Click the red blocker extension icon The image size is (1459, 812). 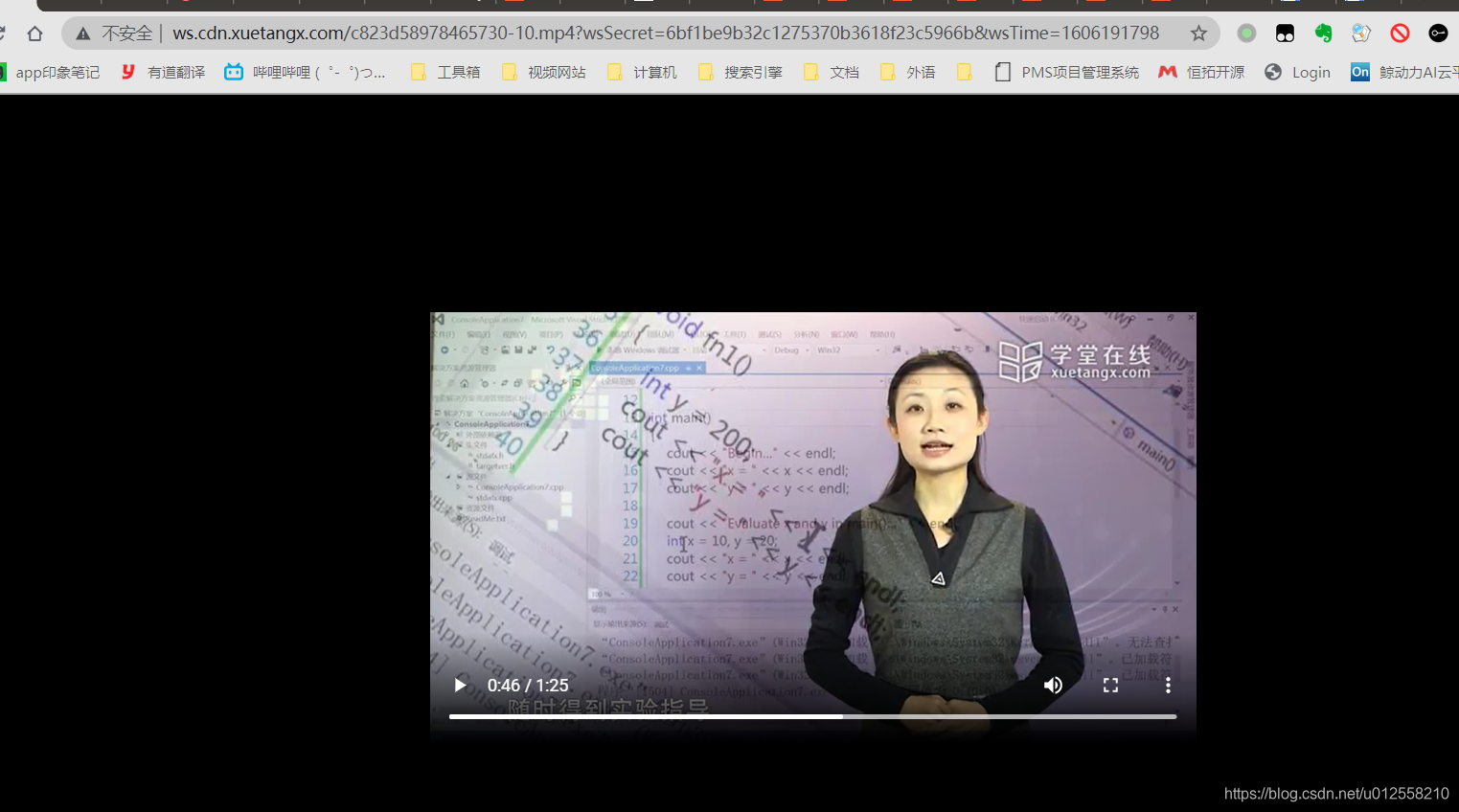coord(1400,34)
